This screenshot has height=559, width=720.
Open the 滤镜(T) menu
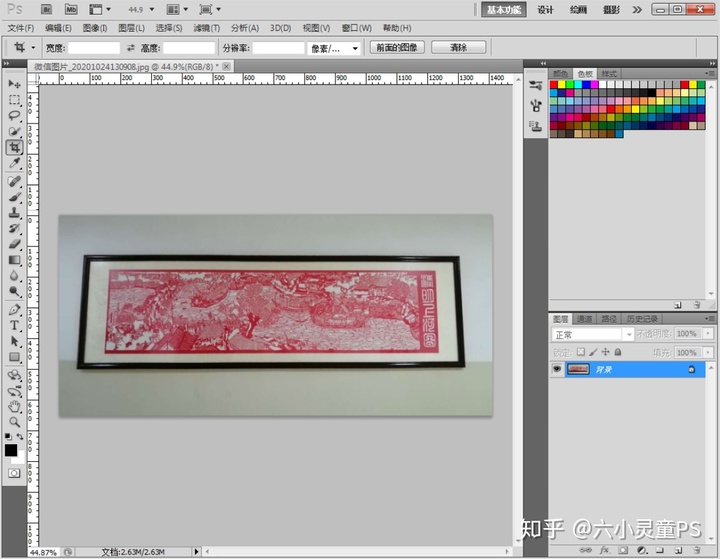tap(207, 28)
